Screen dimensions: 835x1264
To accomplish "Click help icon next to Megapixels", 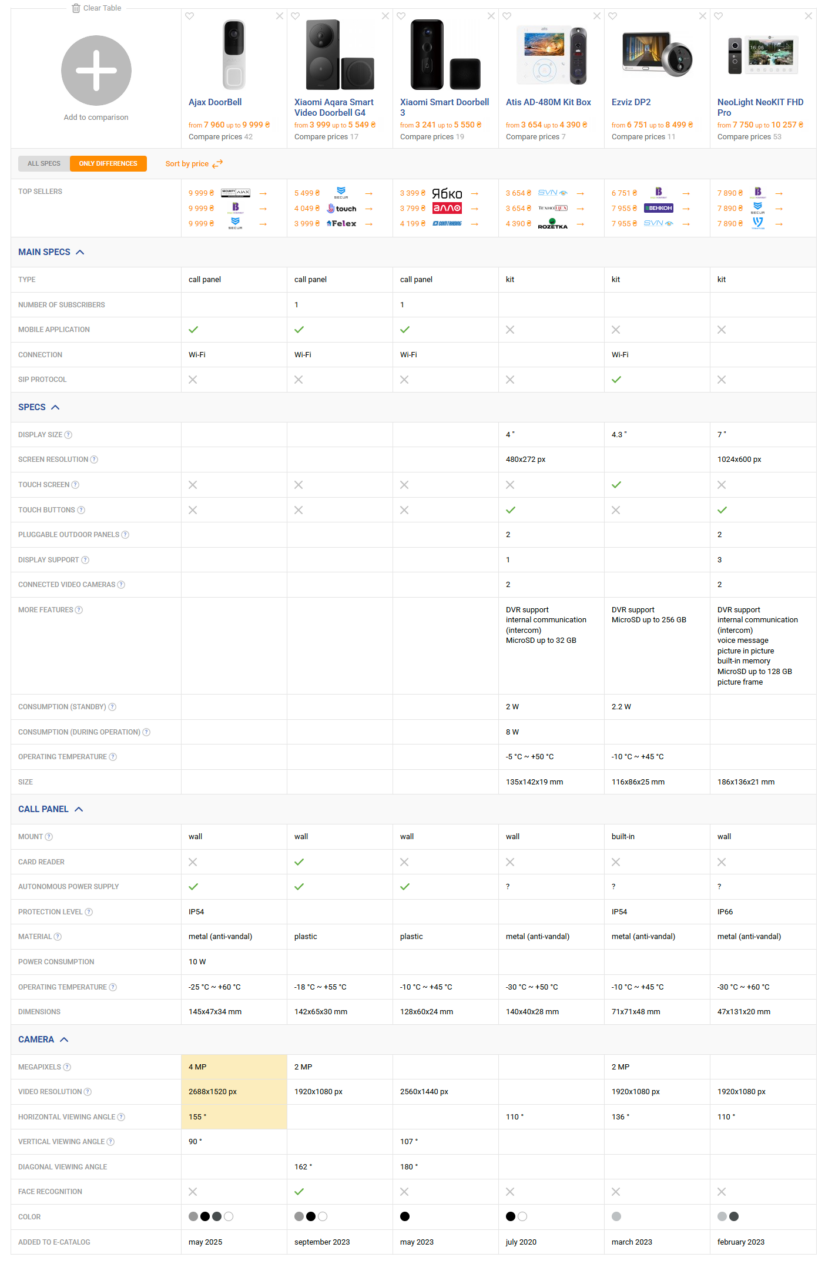I will (x=68, y=1067).
